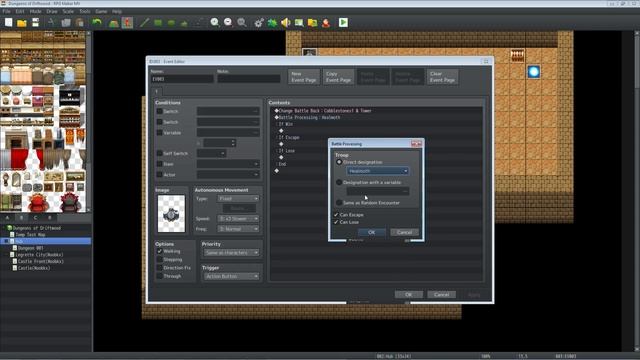Image resolution: width=640 pixels, height=360 pixels.
Task: Enable the Variable condition checkbox
Action: 160,133
